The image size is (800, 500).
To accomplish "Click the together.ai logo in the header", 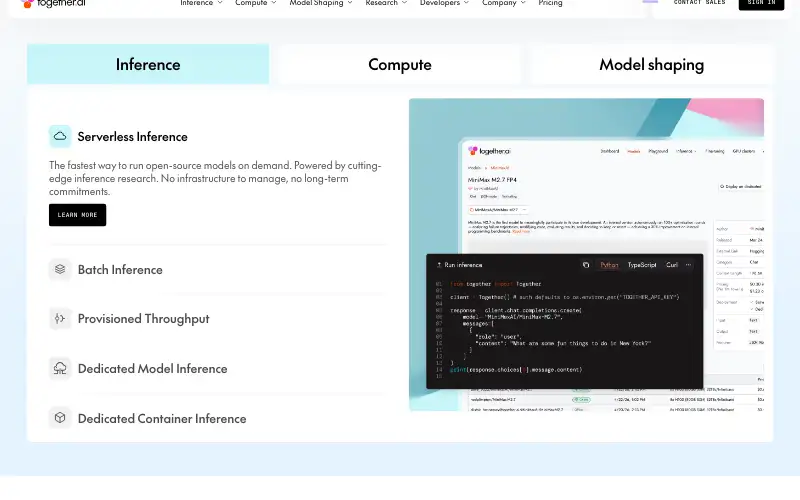I will pos(53,3).
